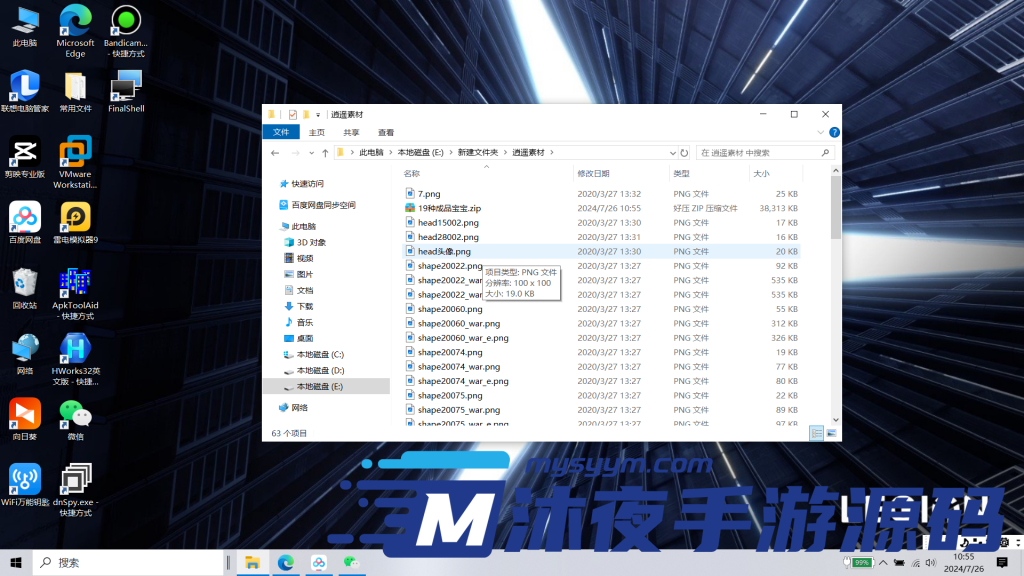Open the 文件 menu
Viewport: 1024px width, 576px height.
(x=281, y=131)
